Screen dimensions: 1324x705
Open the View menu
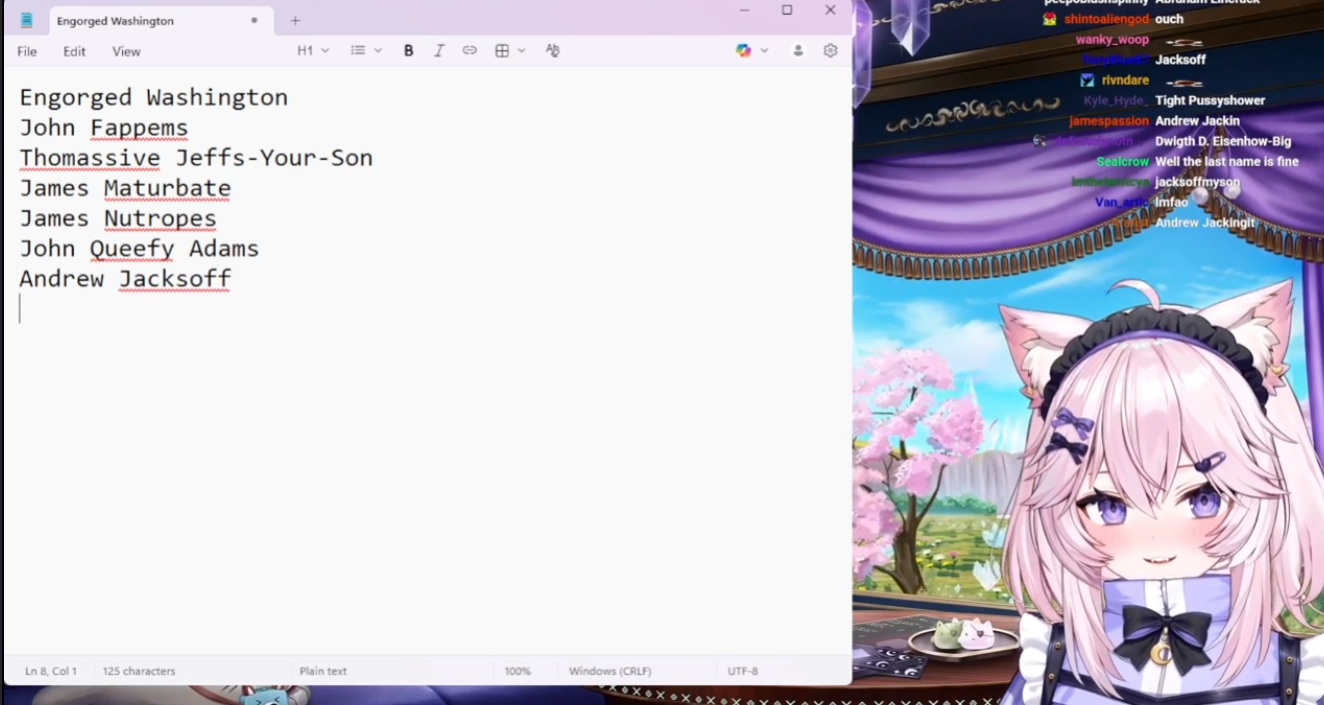click(x=126, y=51)
